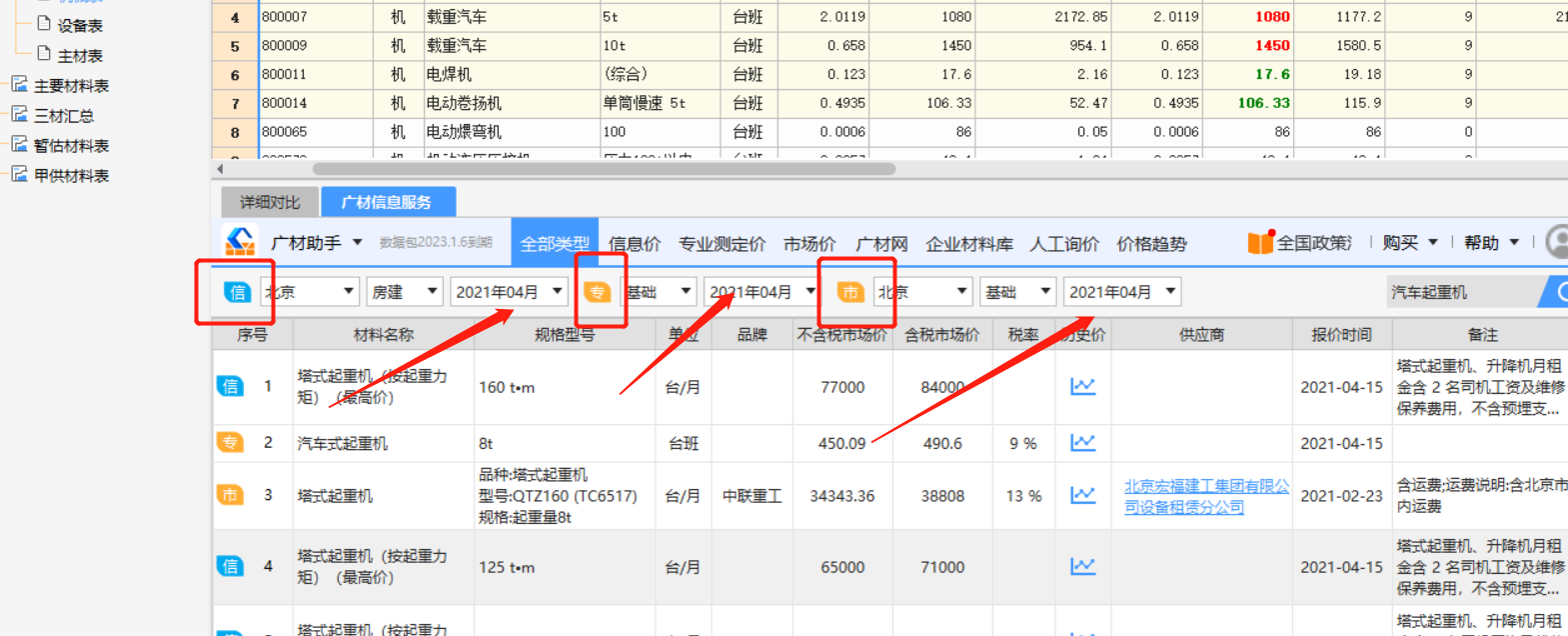Image resolution: width=1568 pixels, height=636 pixels.
Task: Select the 市场价 tab
Action: coord(809,244)
